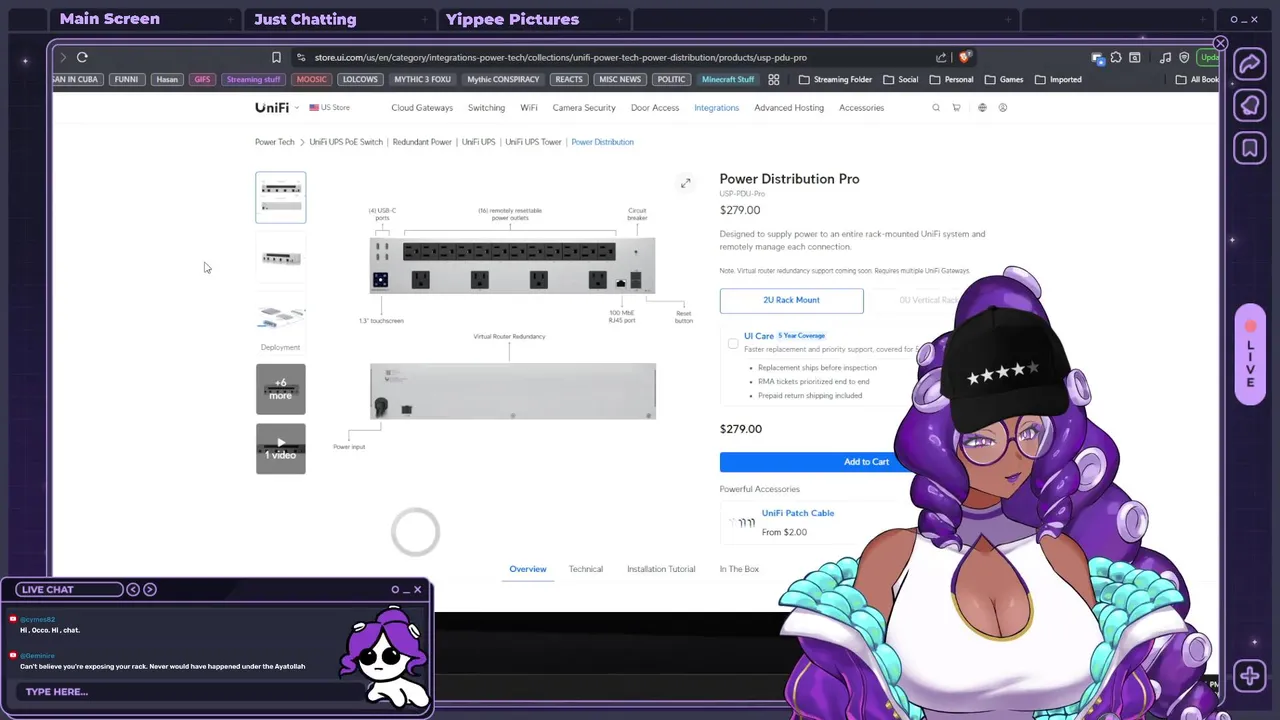Click the overlay share arrow icon
Screen dimensions: 1280x720
(x=1250, y=64)
